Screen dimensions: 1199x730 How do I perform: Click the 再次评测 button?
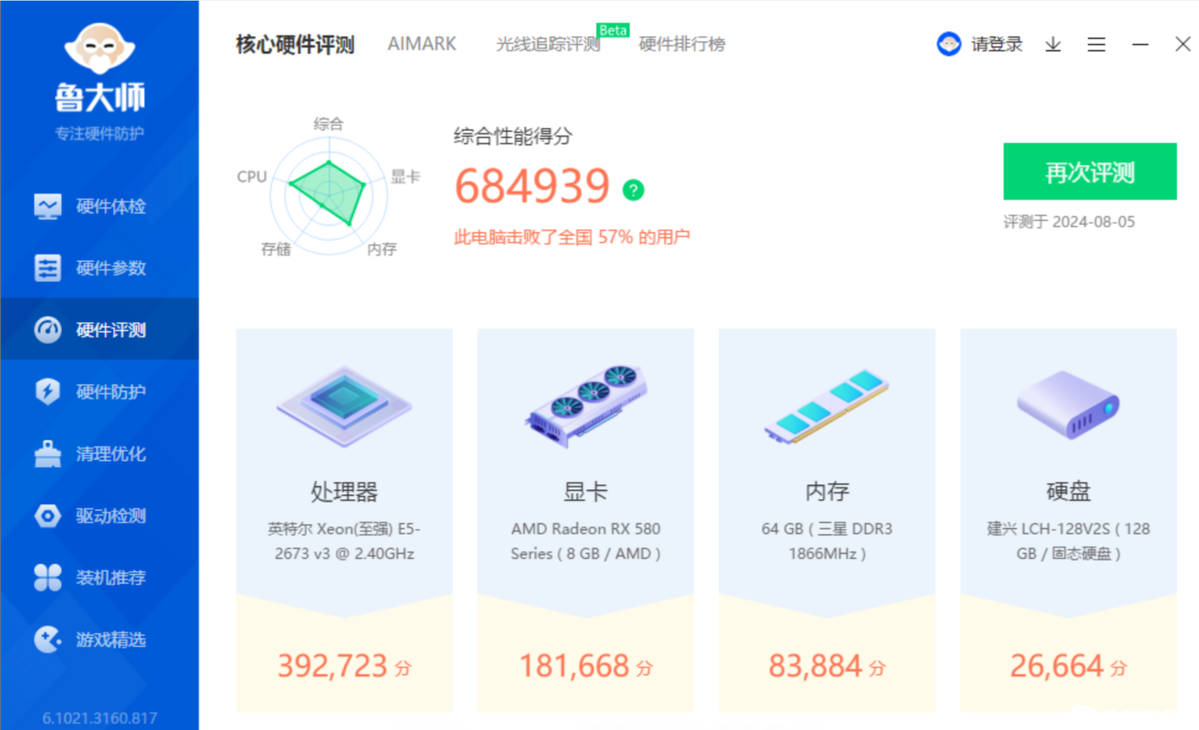click(1090, 171)
